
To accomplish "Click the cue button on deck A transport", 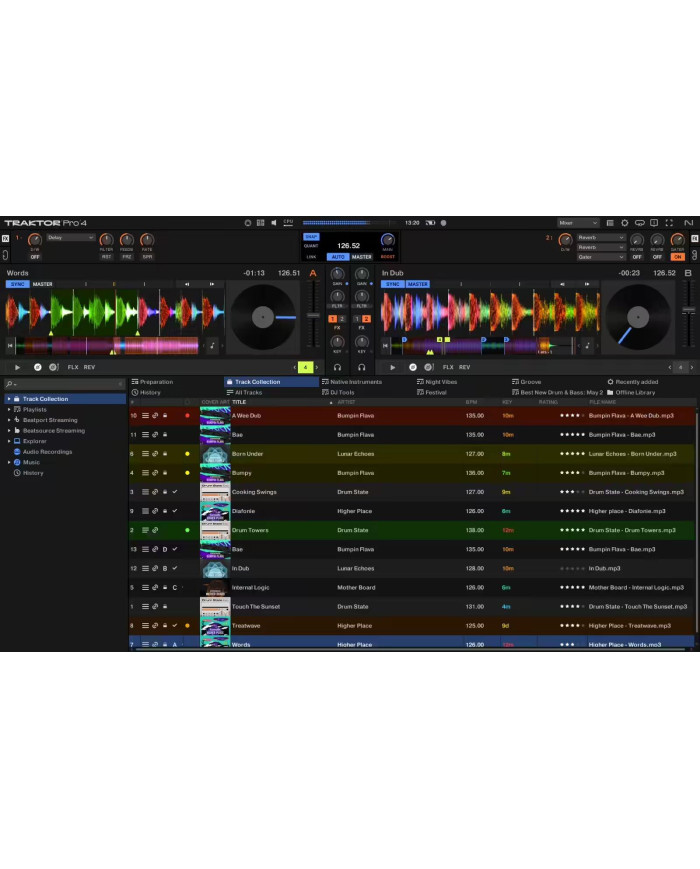I will 37,367.
